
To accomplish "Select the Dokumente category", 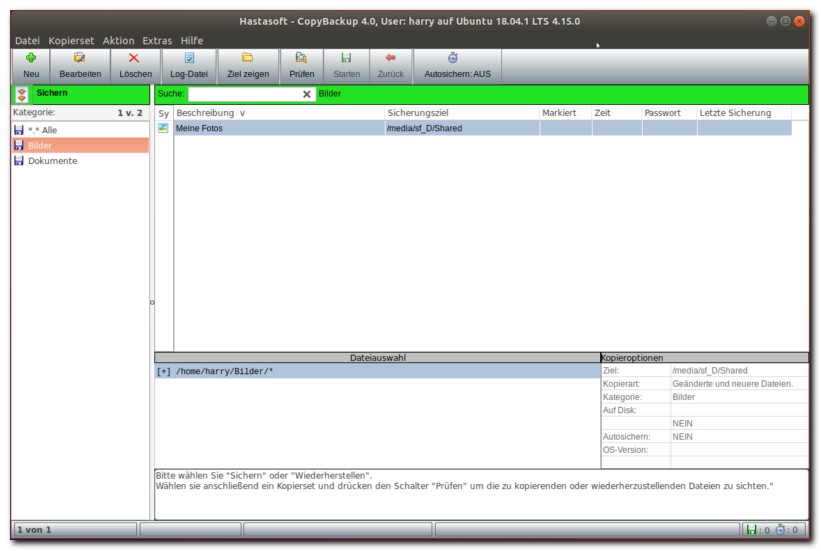I will 52,161.
